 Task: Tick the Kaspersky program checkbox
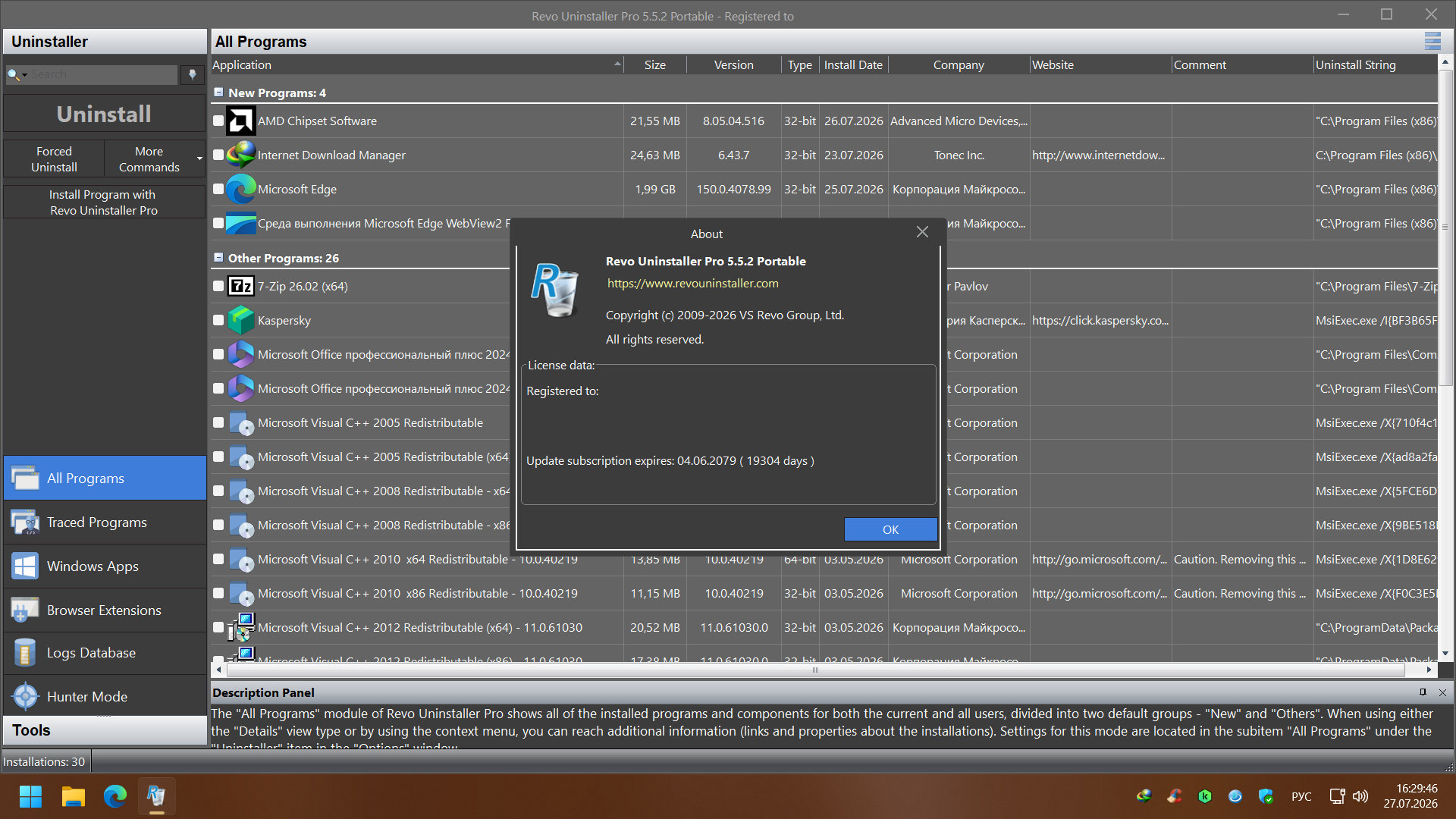(218, 320)
